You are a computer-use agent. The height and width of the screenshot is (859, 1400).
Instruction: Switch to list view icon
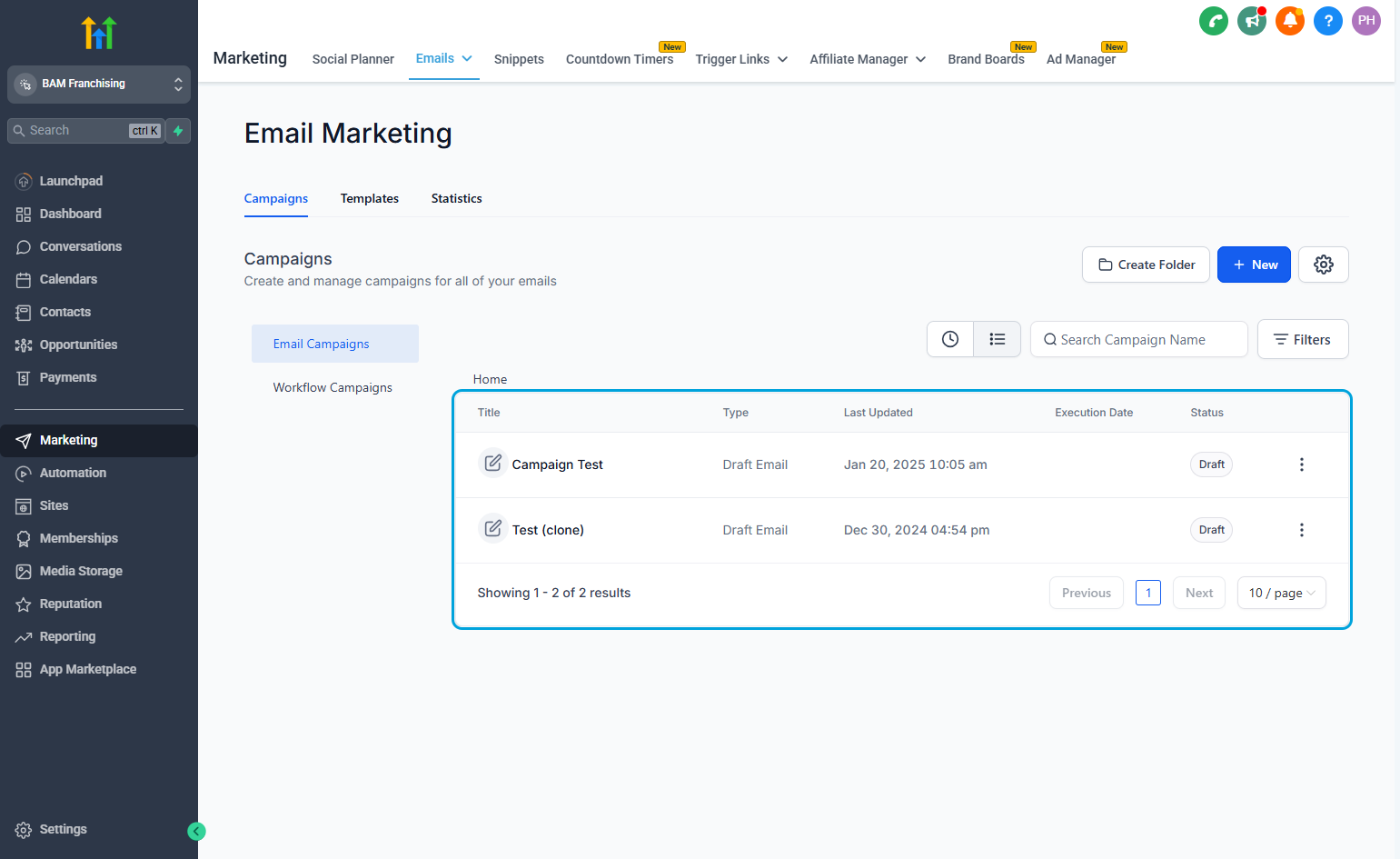(998, 339)
